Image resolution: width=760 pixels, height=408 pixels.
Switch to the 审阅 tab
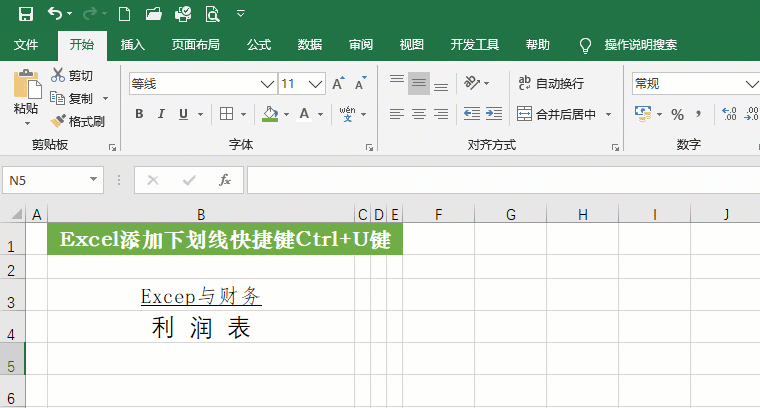pos(361,45)
